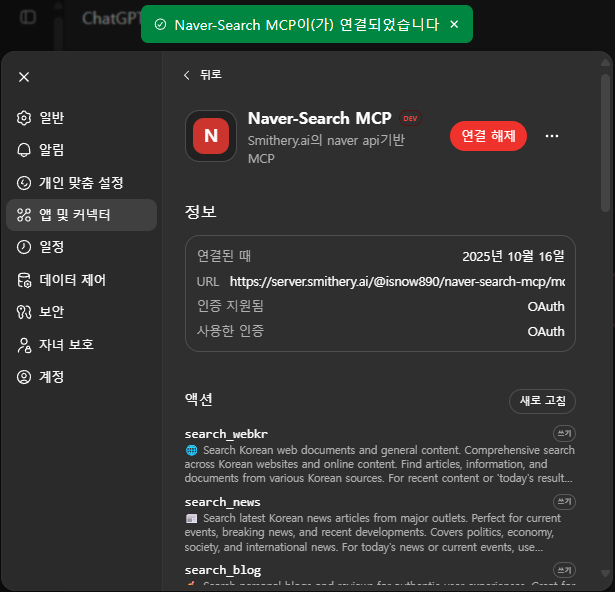615x592 pixels.
Task: Open the 계정 settings section
Action: click(x=82, y=377)
